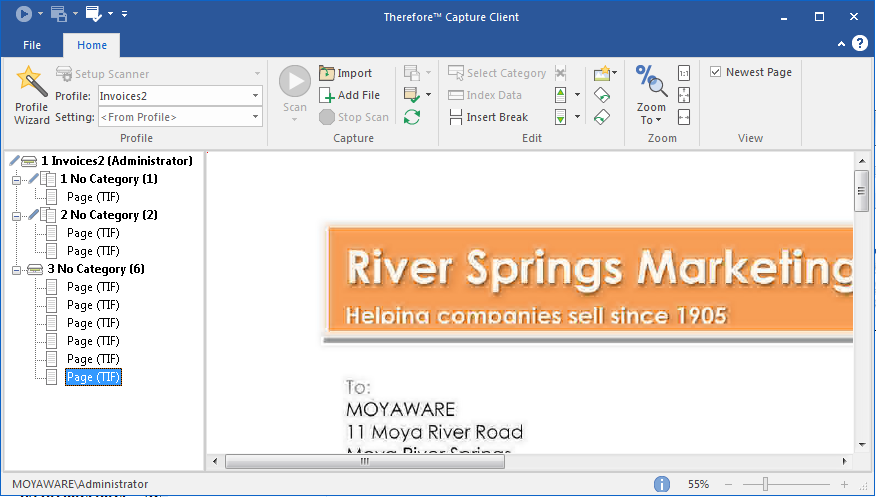The width and height of the screenshot is (876, 497).
Task: Uncheck the Newest Page checkbox
Action: point(716,72)
